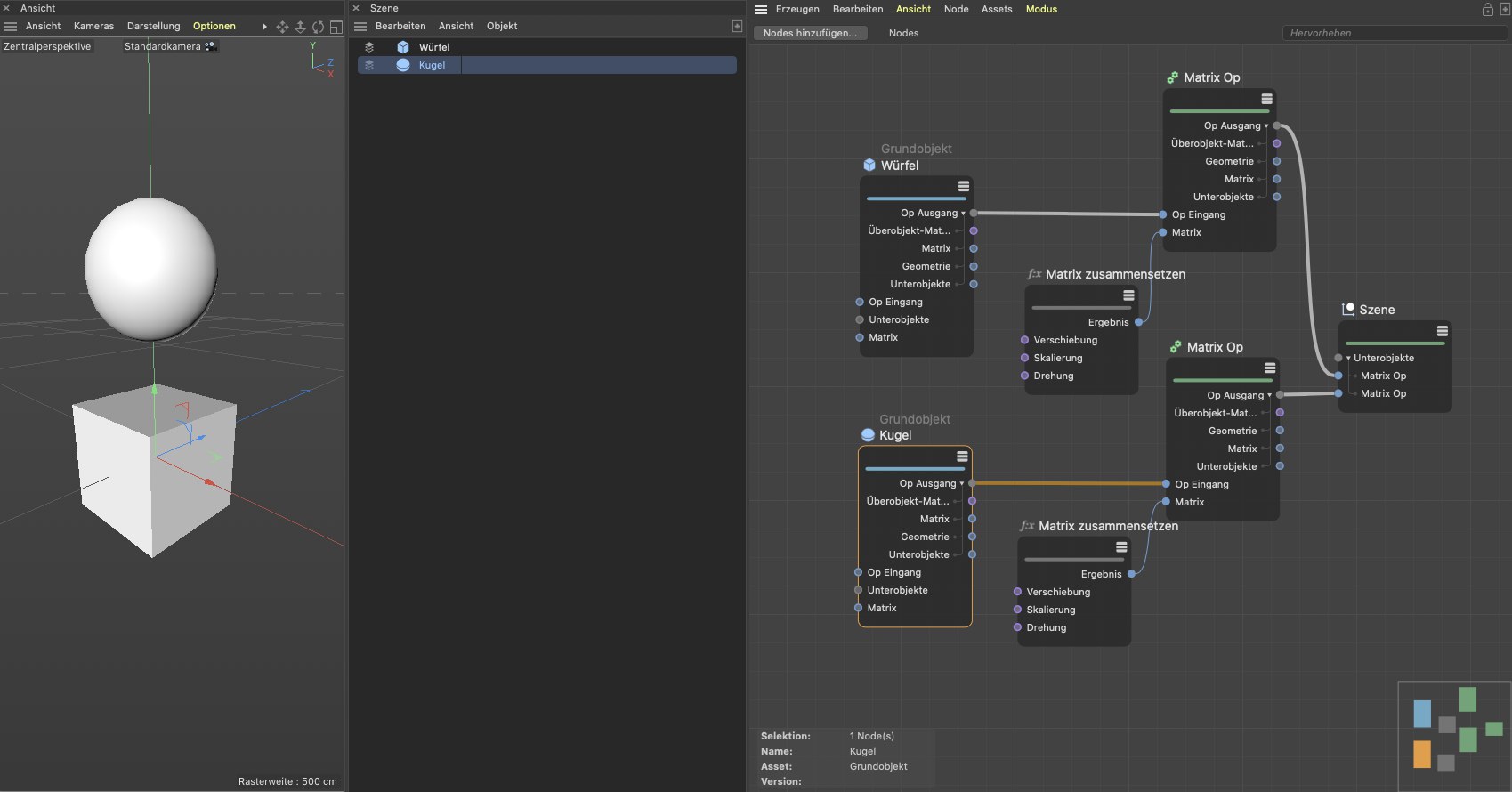This screenshot has width=1512, height=792.
Task: Click the Würfel cube icon in object list
Action: coord(403,47)
